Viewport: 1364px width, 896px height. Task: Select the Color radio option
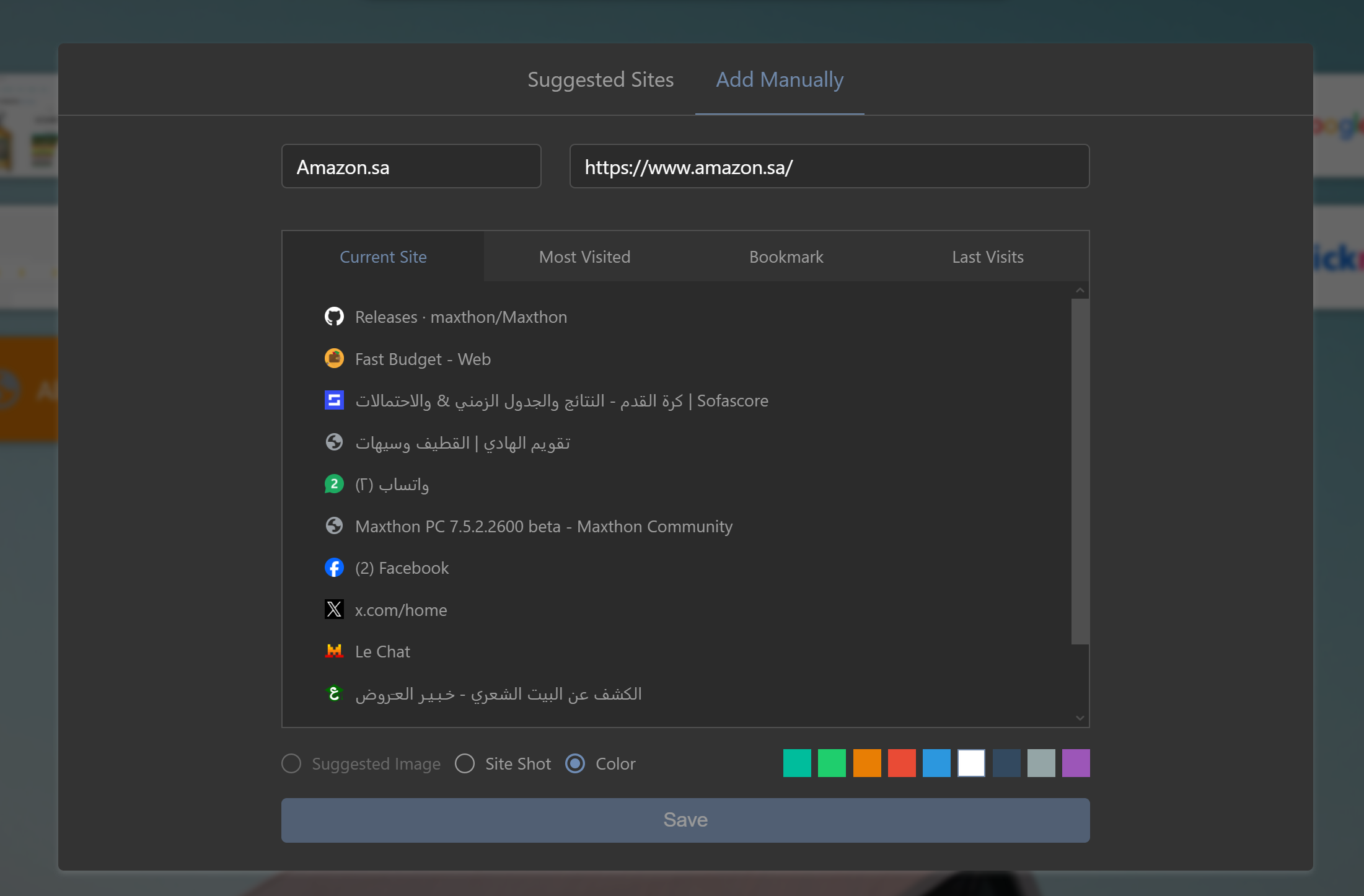[575, 763]
